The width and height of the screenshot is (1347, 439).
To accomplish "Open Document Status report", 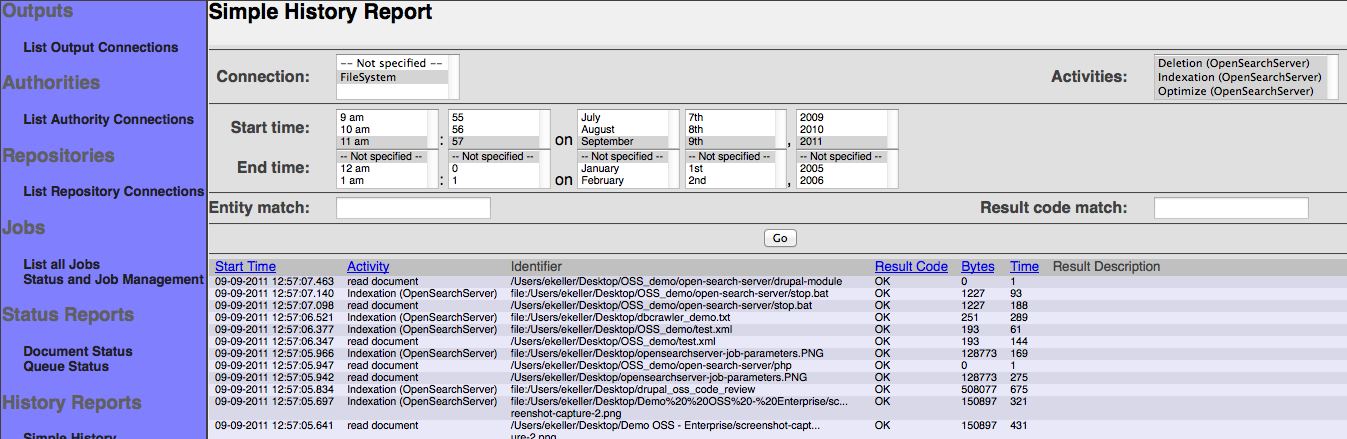I will coord(78,351).
